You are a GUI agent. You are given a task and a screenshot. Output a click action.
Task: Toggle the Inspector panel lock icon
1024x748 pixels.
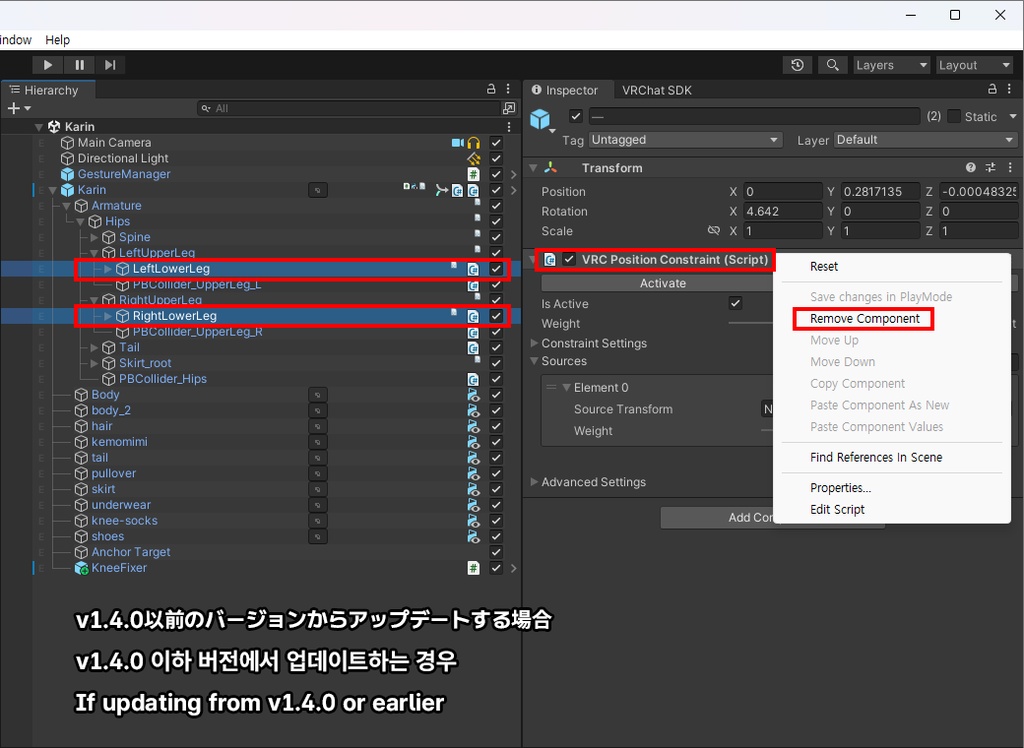pyautogui.click(x=992, y=89)
